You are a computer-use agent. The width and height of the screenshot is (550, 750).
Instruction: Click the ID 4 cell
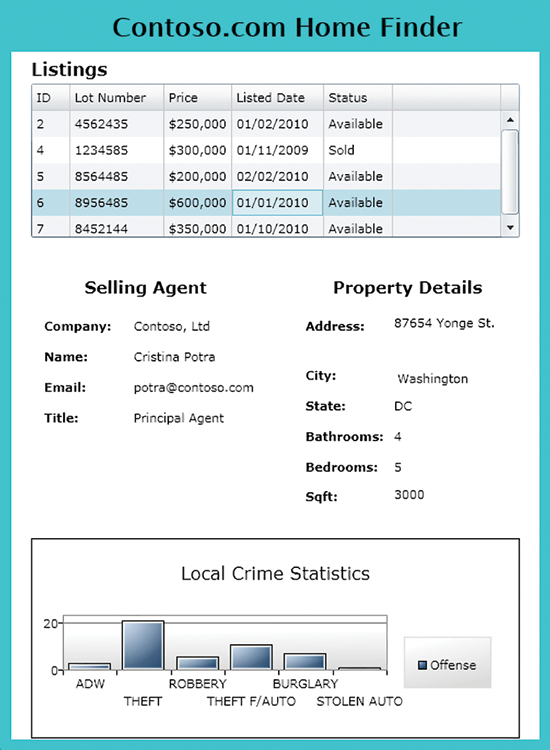click(x=51, y=150)
